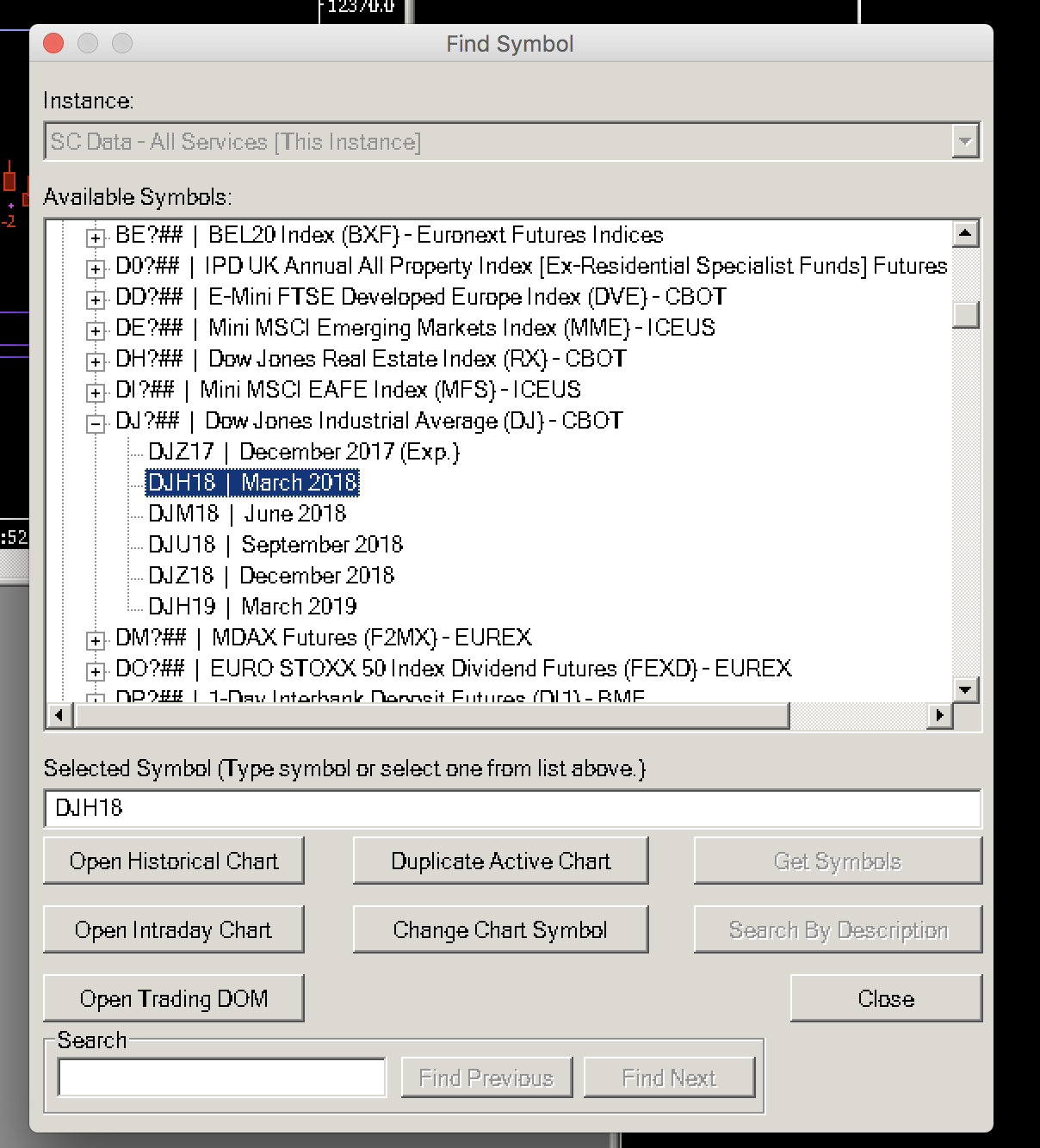Image resolution: width=1040 pixels, height=1148 pixels.
Task: Expand the DE?## Mini MSCI Emerging Markets node
Action: 96,330
